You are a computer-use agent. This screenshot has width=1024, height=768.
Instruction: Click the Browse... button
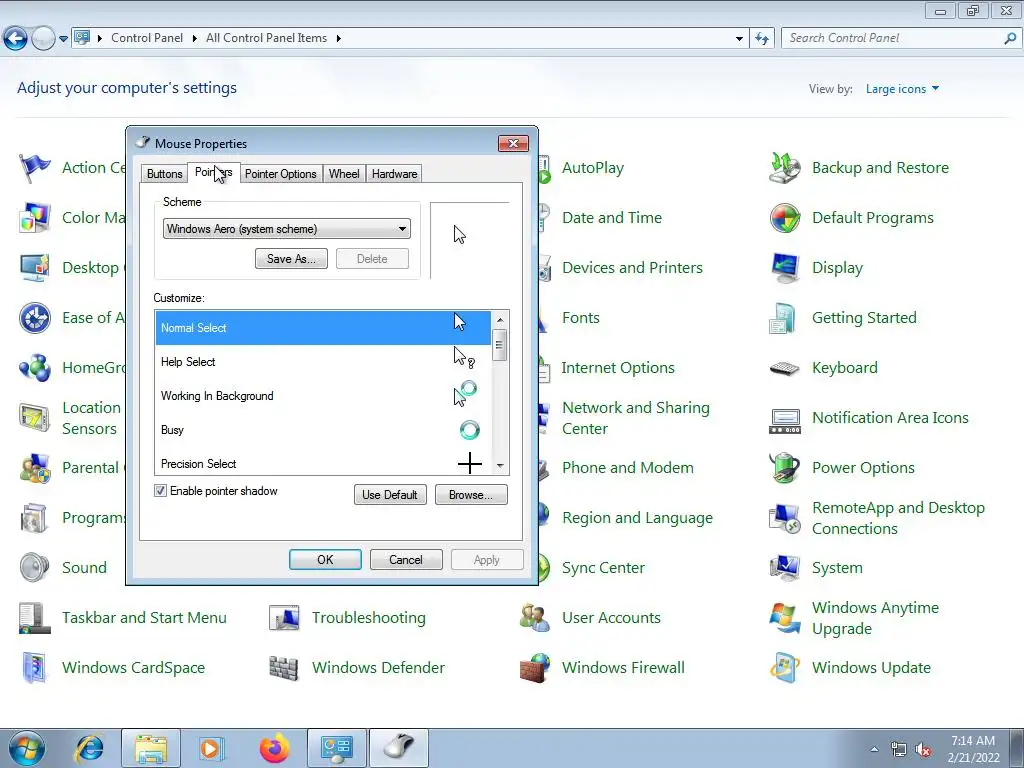coord(471,494)
